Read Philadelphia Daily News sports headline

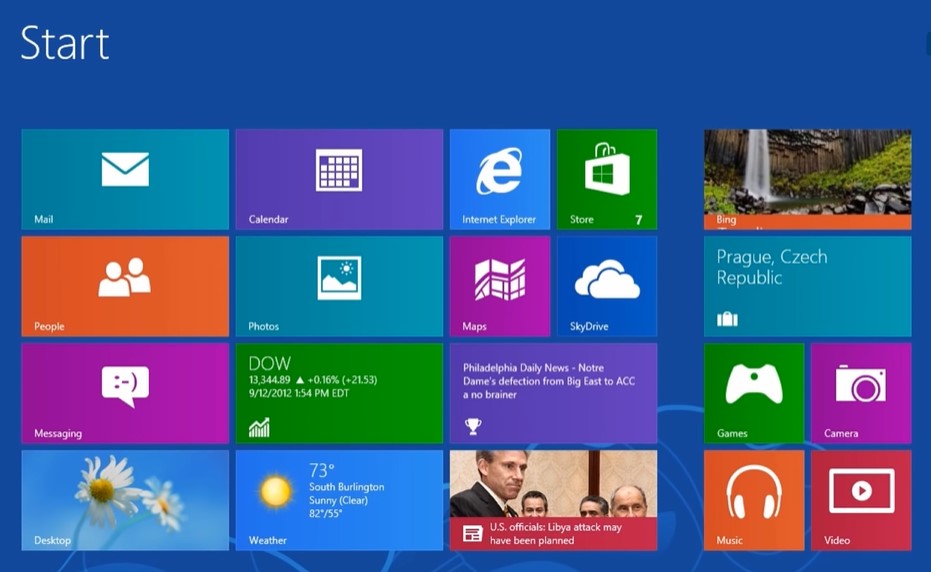pyautogui.click(x=553, y=393)
